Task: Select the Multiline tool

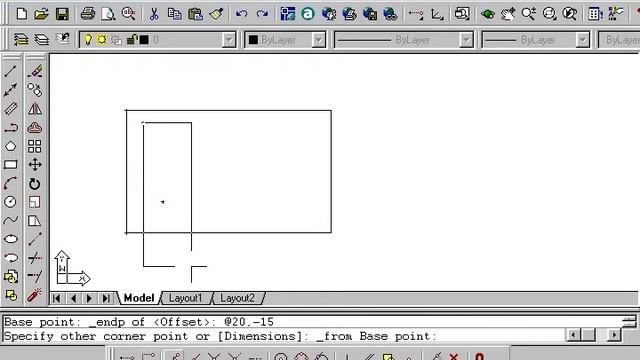Action: click(x=11, y=109)
